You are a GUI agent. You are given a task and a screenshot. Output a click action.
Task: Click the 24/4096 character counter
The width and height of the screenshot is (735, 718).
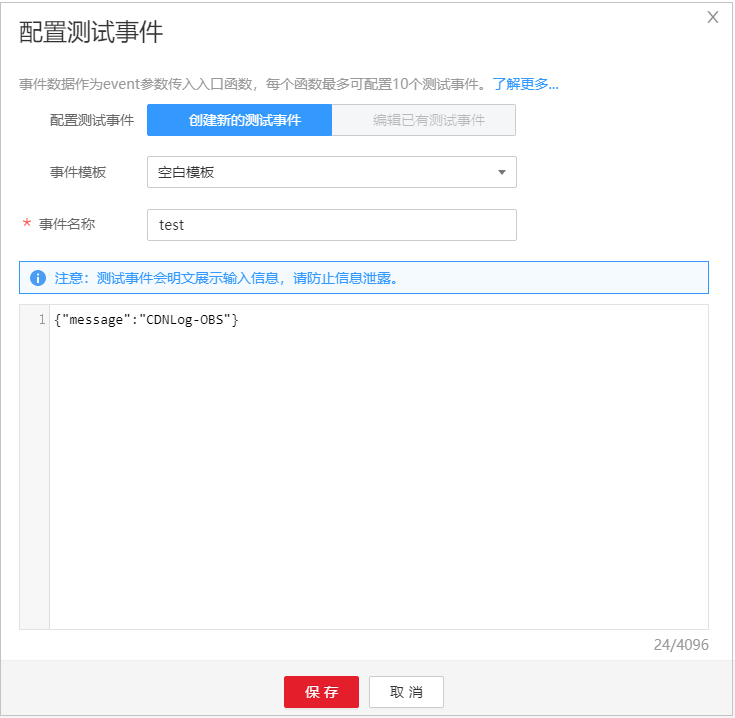(x=681, y=645)
